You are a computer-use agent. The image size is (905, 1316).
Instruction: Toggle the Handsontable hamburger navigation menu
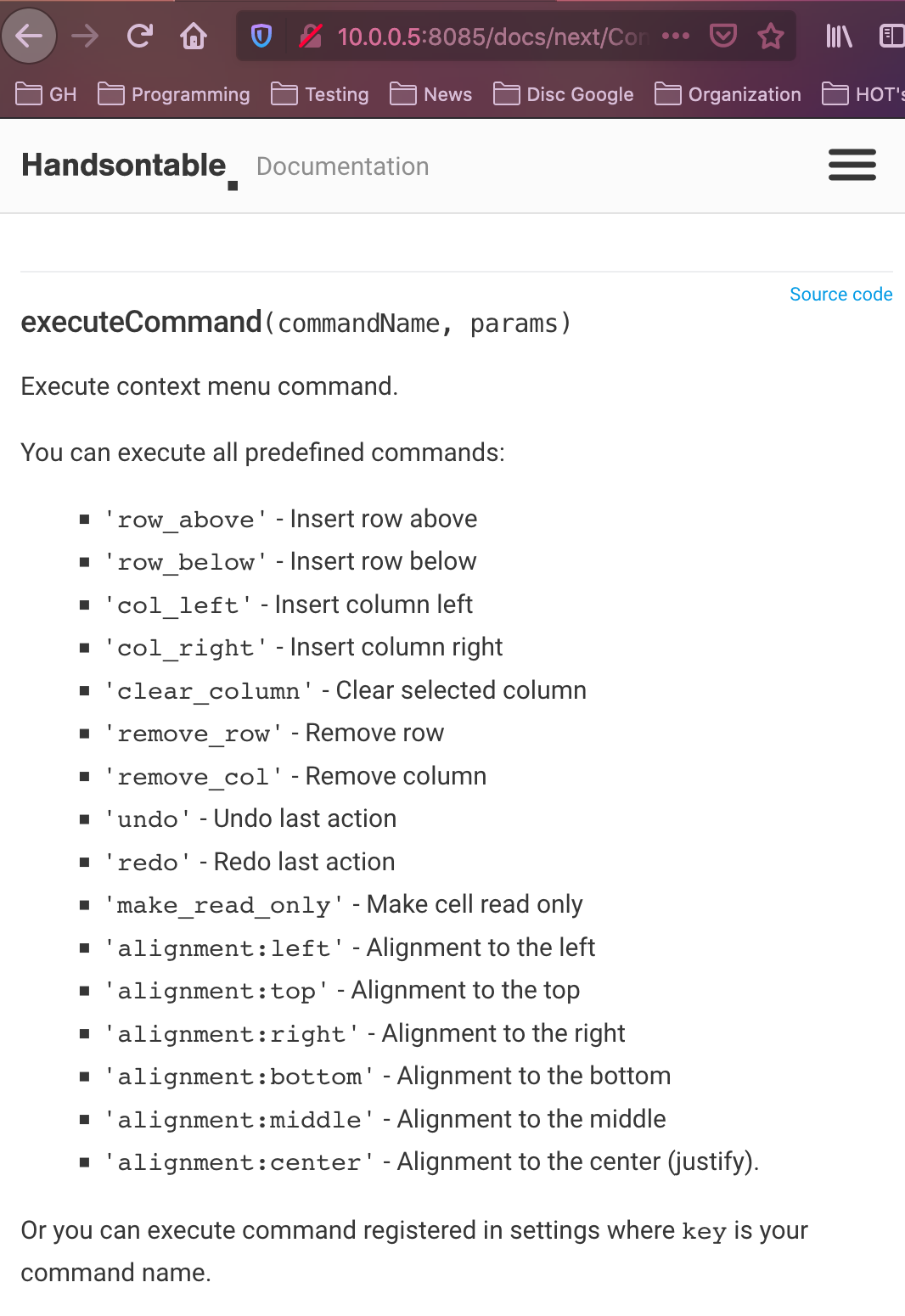click(x=852, y=165)
